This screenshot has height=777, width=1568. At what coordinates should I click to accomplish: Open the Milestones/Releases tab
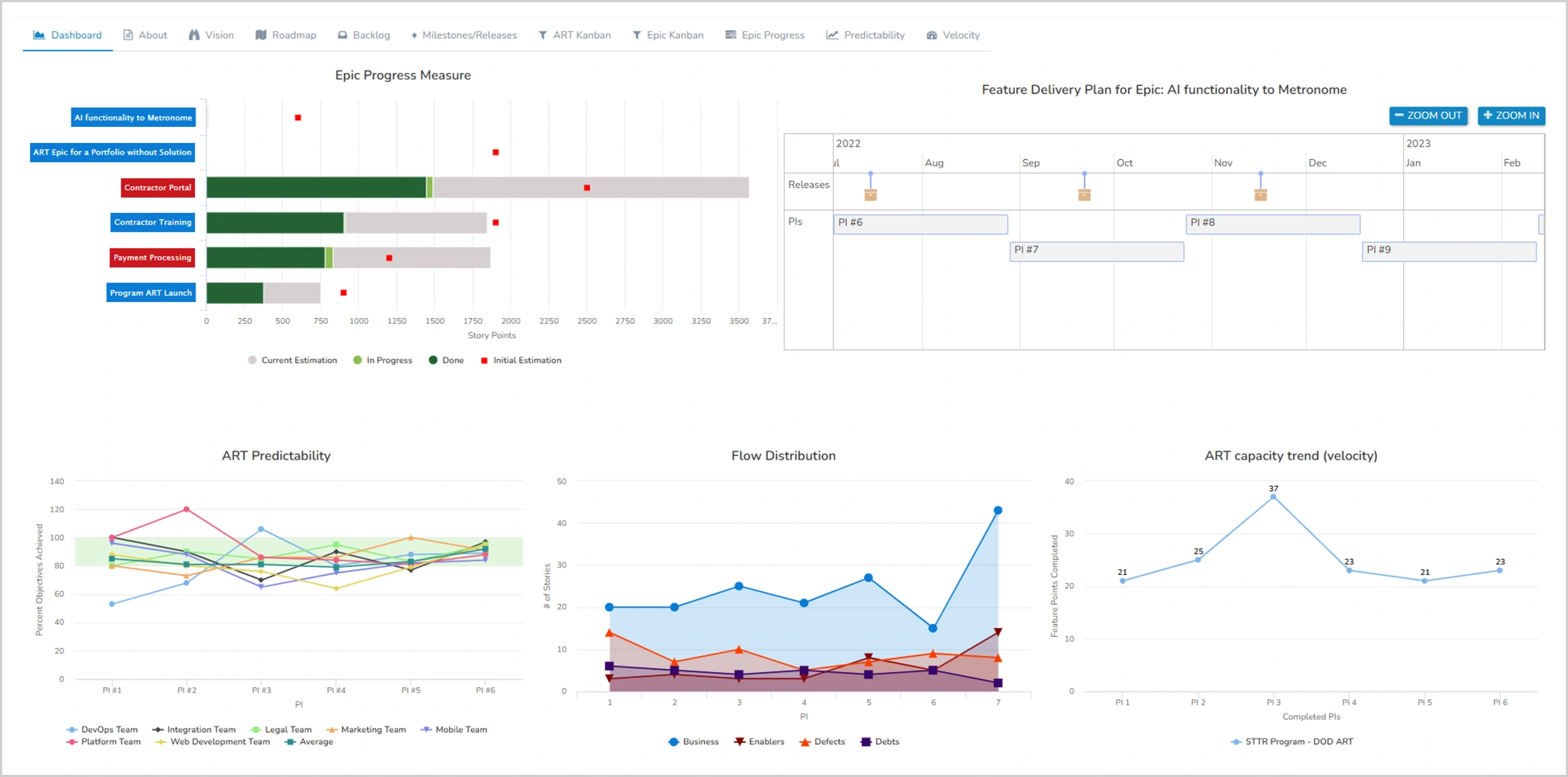[464, 35]
